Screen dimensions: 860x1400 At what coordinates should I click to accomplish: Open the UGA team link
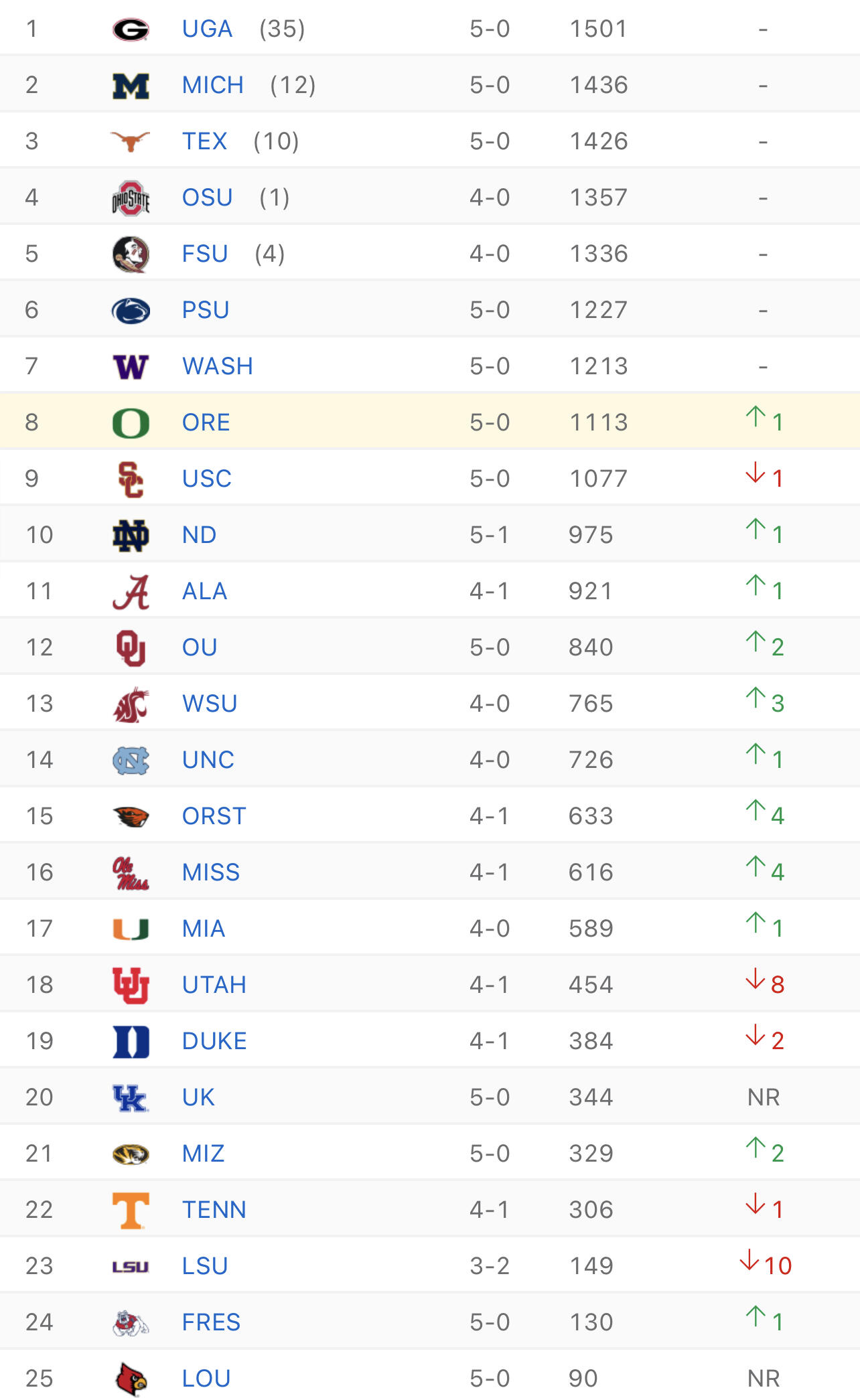pyautogui.click(x=207, y=29)
